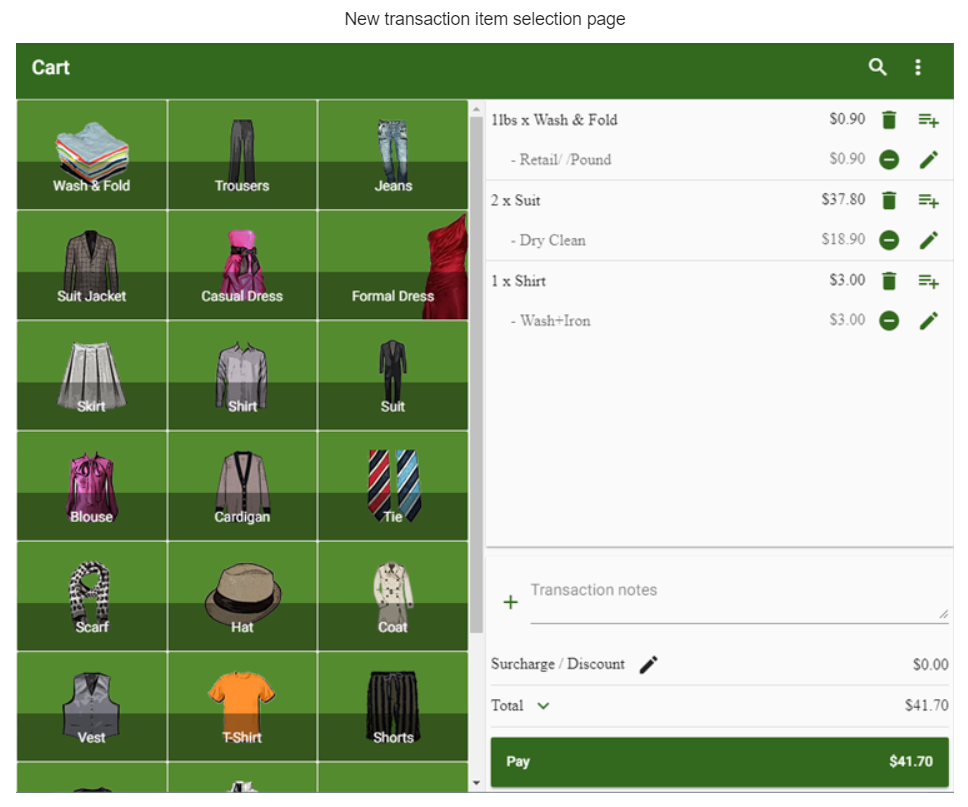Click the $37.80 Suit price
The image size is (968, 807).
[x=843, y=199]
